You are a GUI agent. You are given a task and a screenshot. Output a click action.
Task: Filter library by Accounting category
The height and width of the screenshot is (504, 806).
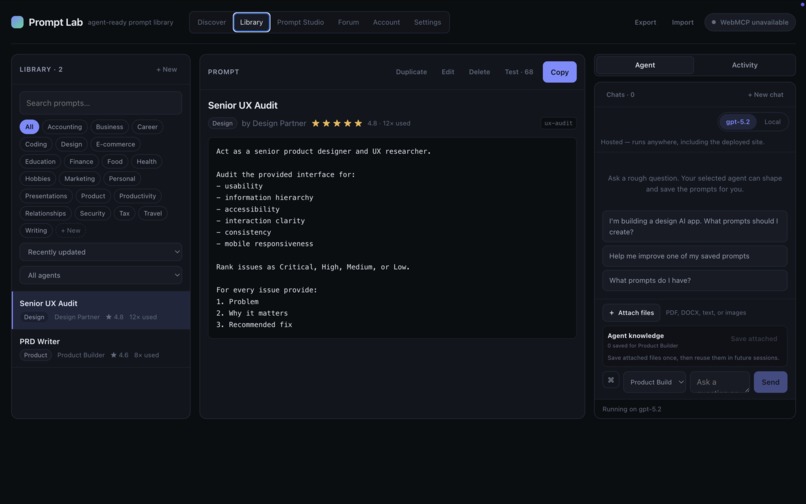click(x=64, y=127)
